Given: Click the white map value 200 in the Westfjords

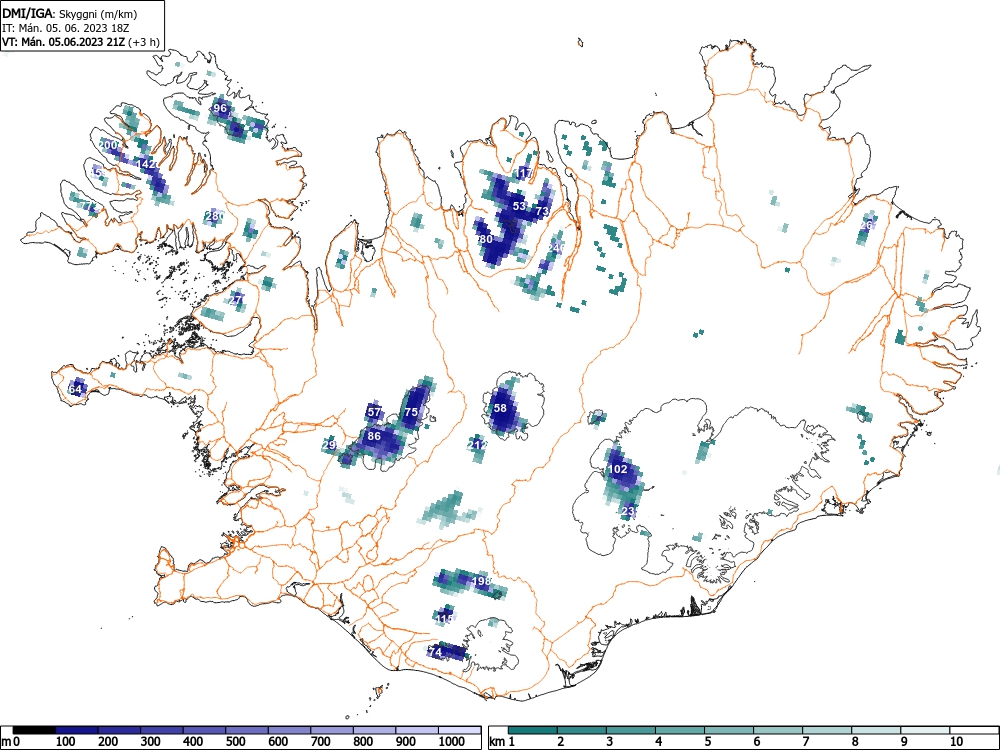Looking at the screenshot, I should point(108,145).
